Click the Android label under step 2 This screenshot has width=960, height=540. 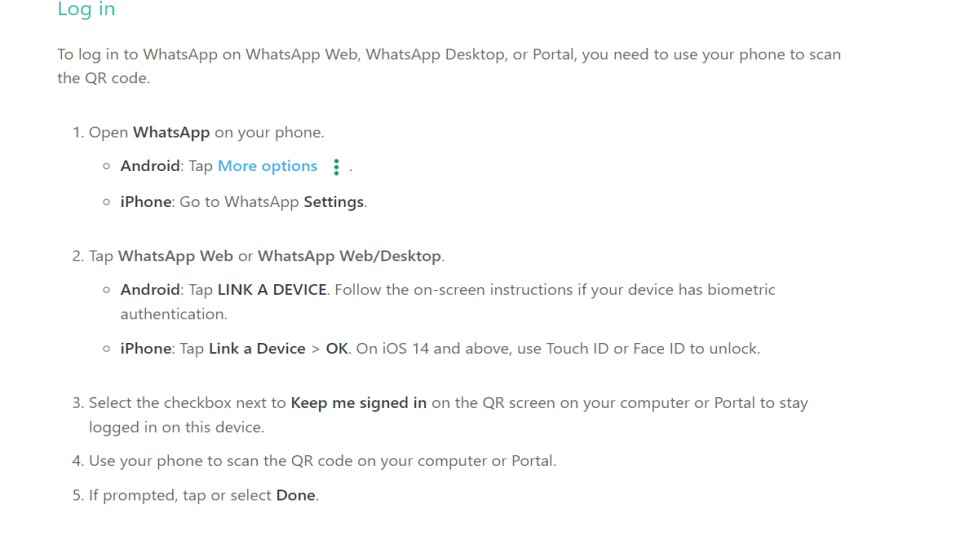point(150,290)
